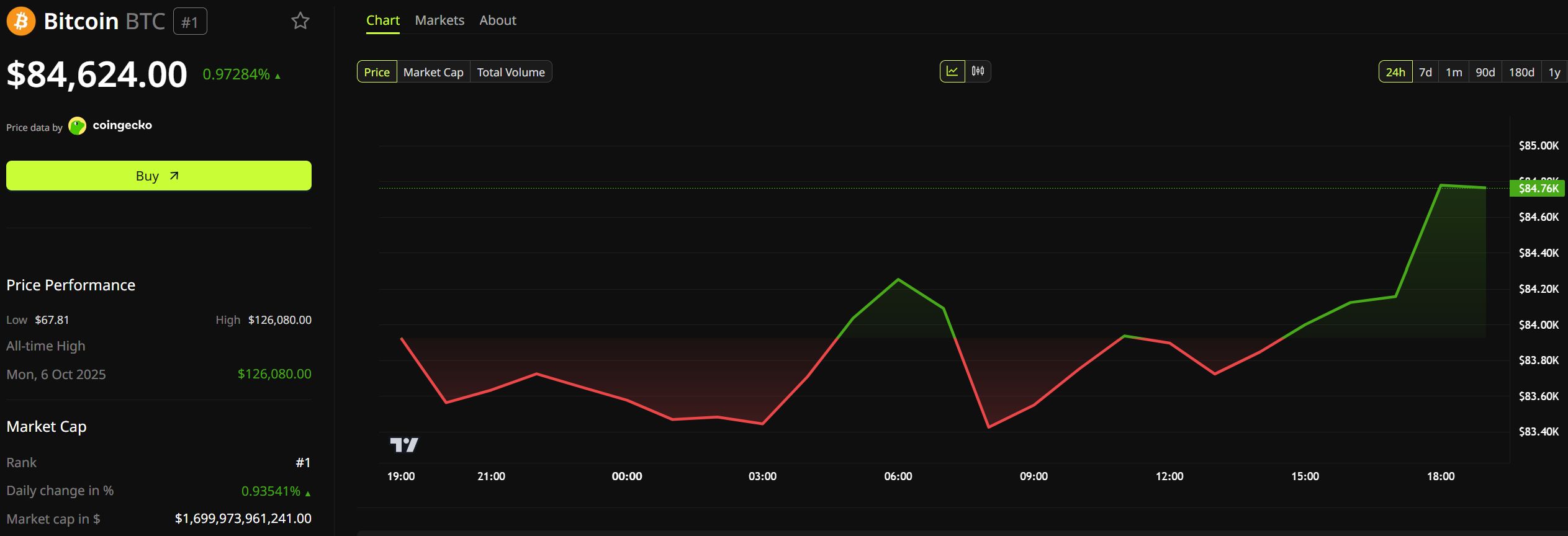Click the Bitcoin BTC title

coord(104,22)
